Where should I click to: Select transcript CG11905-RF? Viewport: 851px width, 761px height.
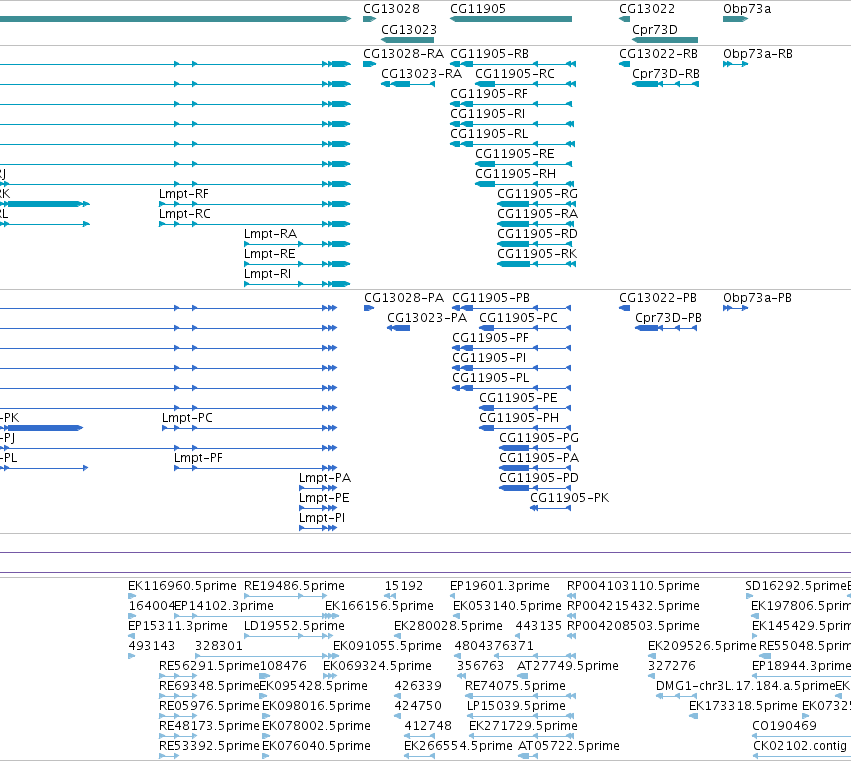coord(489,94)
